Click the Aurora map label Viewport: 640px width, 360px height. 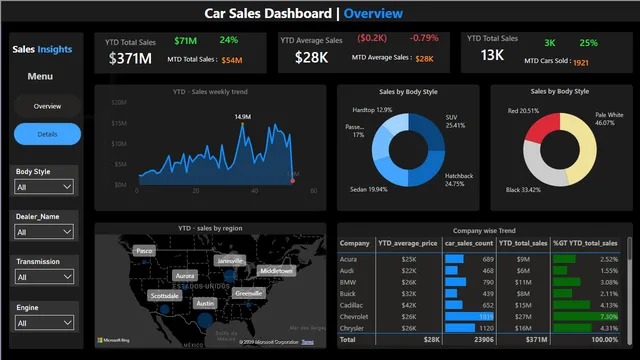pyautogui.click(x=185, y=276)
